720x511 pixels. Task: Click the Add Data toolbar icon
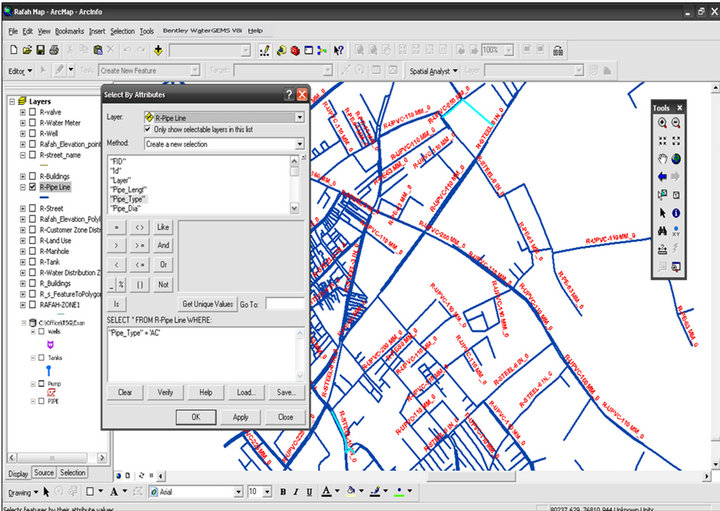point(158,50)
